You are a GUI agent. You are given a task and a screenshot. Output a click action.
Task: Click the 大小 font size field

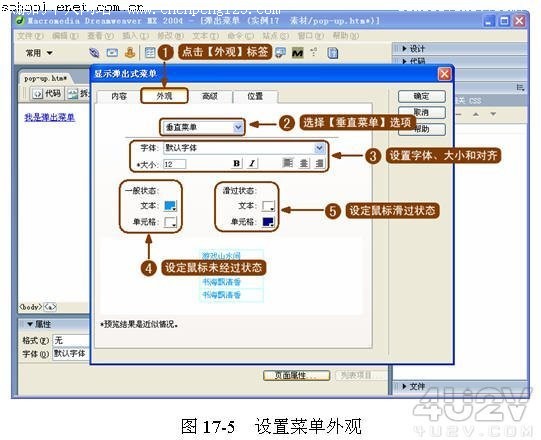(x=175, y=164)
